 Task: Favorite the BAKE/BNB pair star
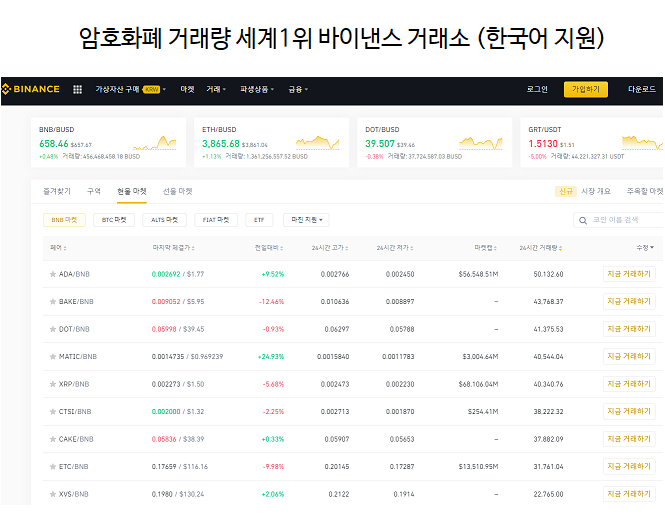tap(53, 302)
